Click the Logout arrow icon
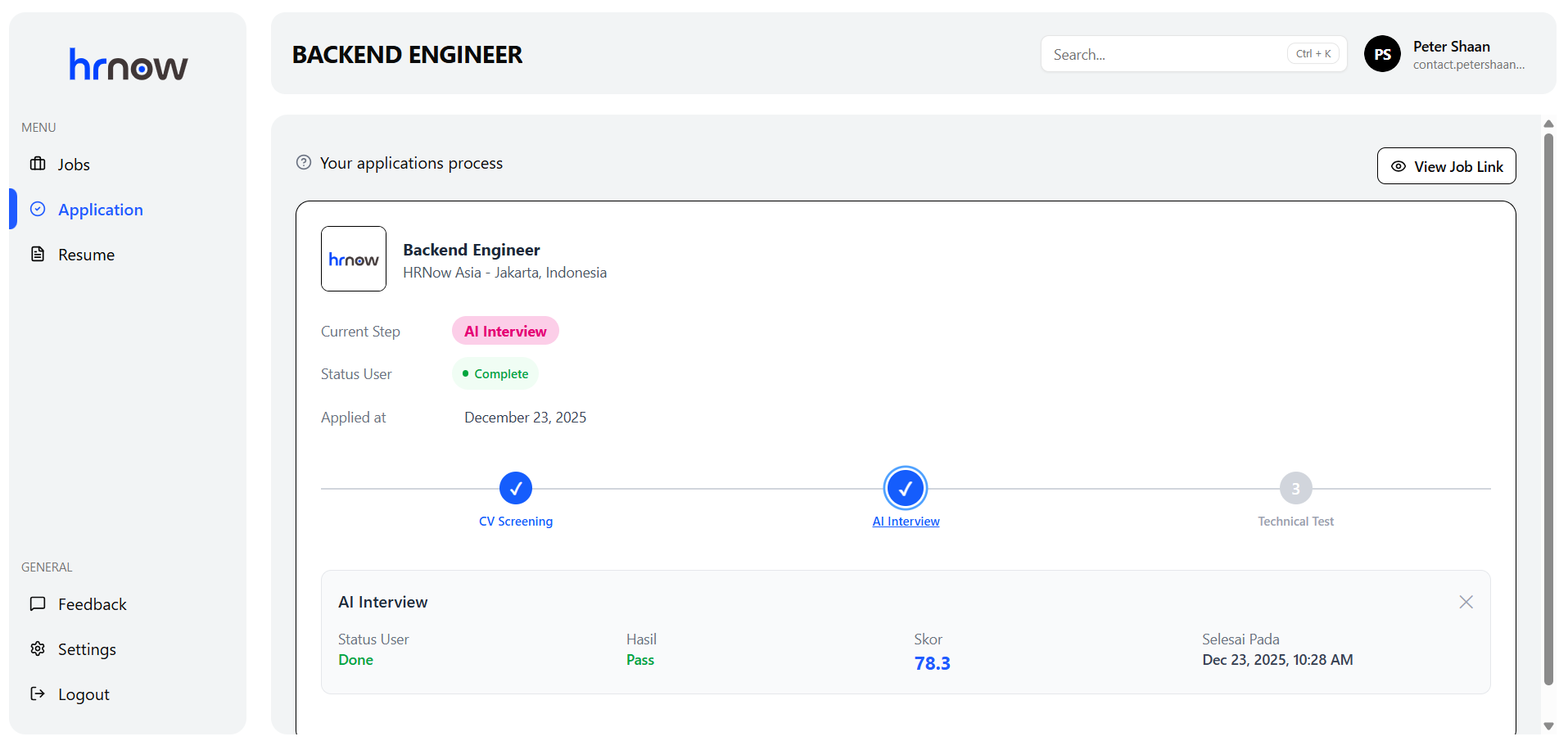1568x741 pixels. point(38,694)
